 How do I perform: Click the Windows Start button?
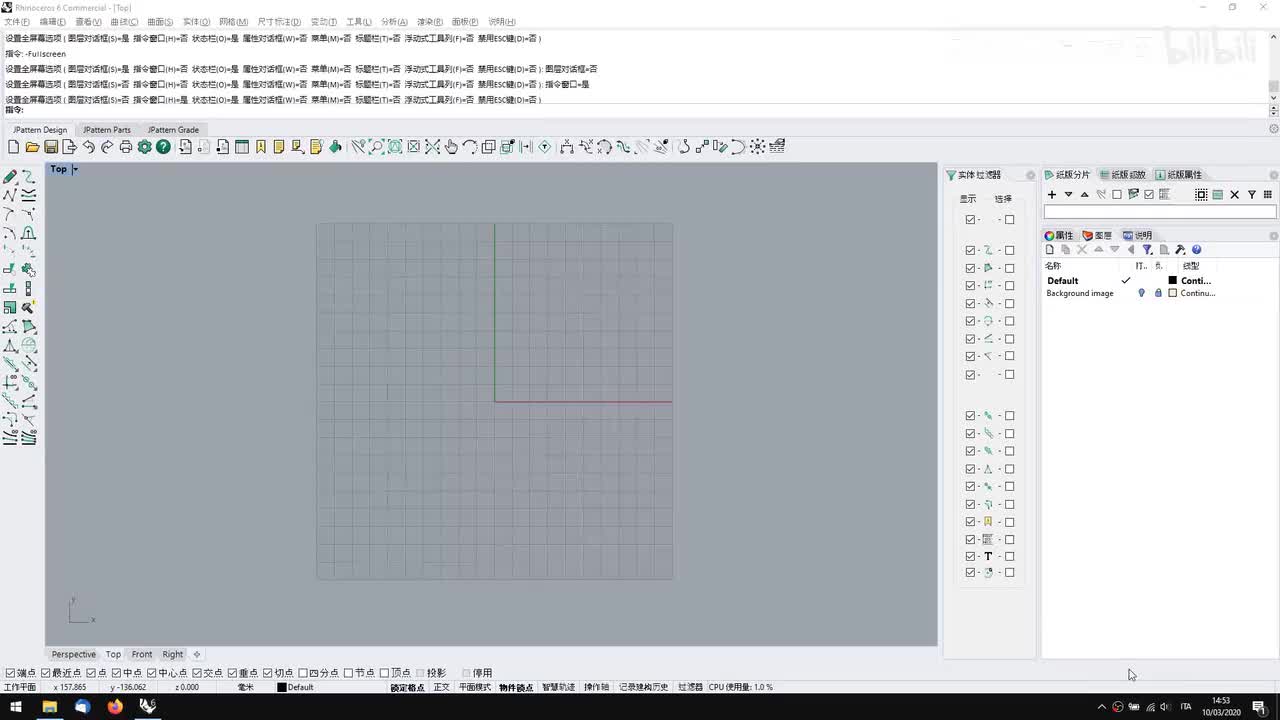tap(16, 707)
